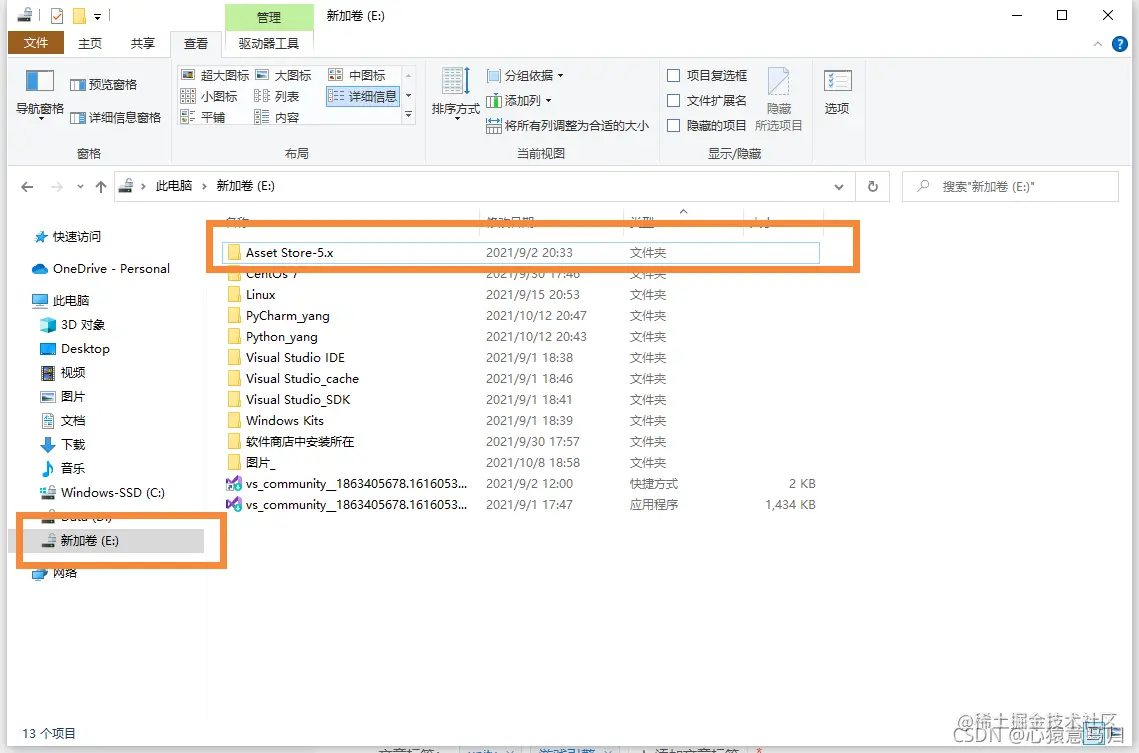This screenshot has height=753, width=1139.
Task: Open Help with the question mark icon
Action: coord(1120,44)
